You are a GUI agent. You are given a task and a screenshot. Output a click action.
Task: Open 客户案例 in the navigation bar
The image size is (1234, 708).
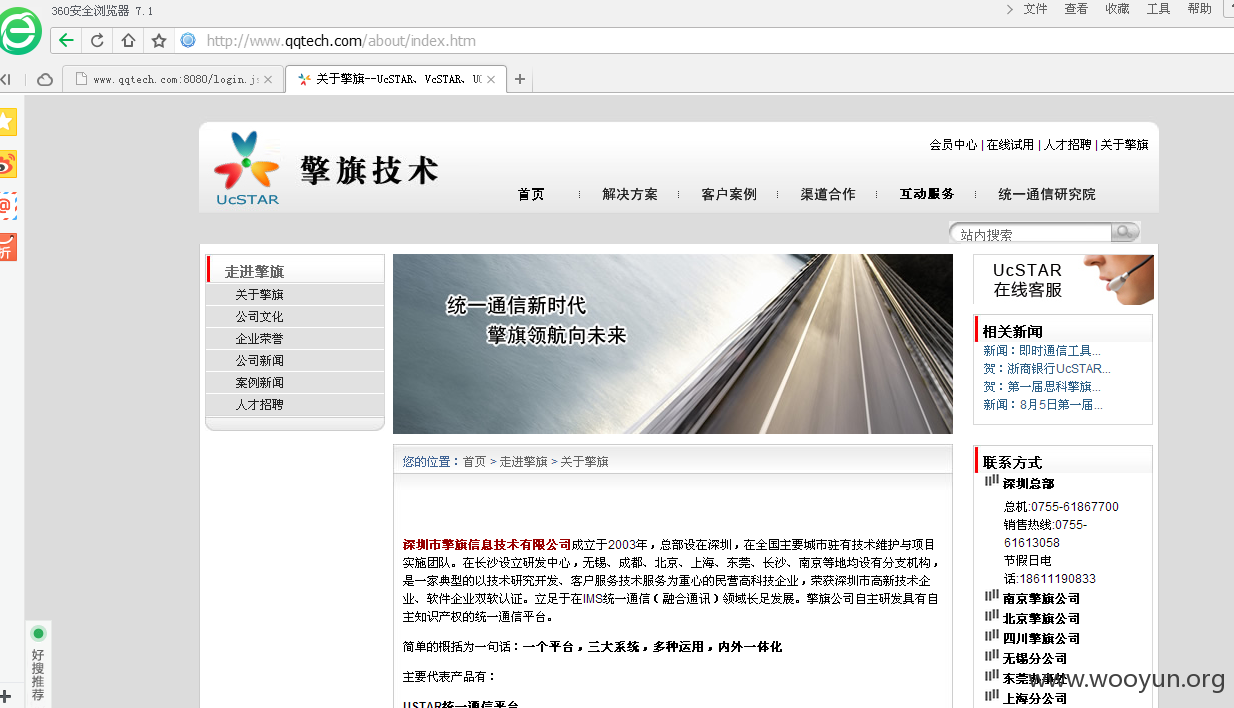click(729, 194)
